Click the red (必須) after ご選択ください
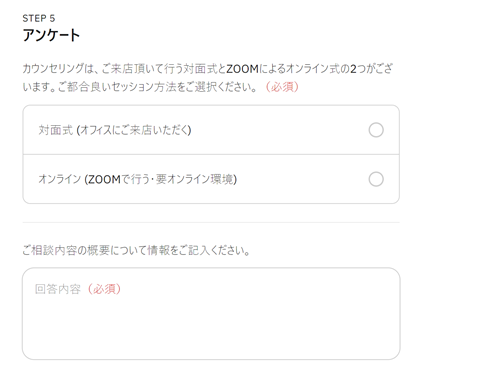The image size is (500, 370). point(282,87)
